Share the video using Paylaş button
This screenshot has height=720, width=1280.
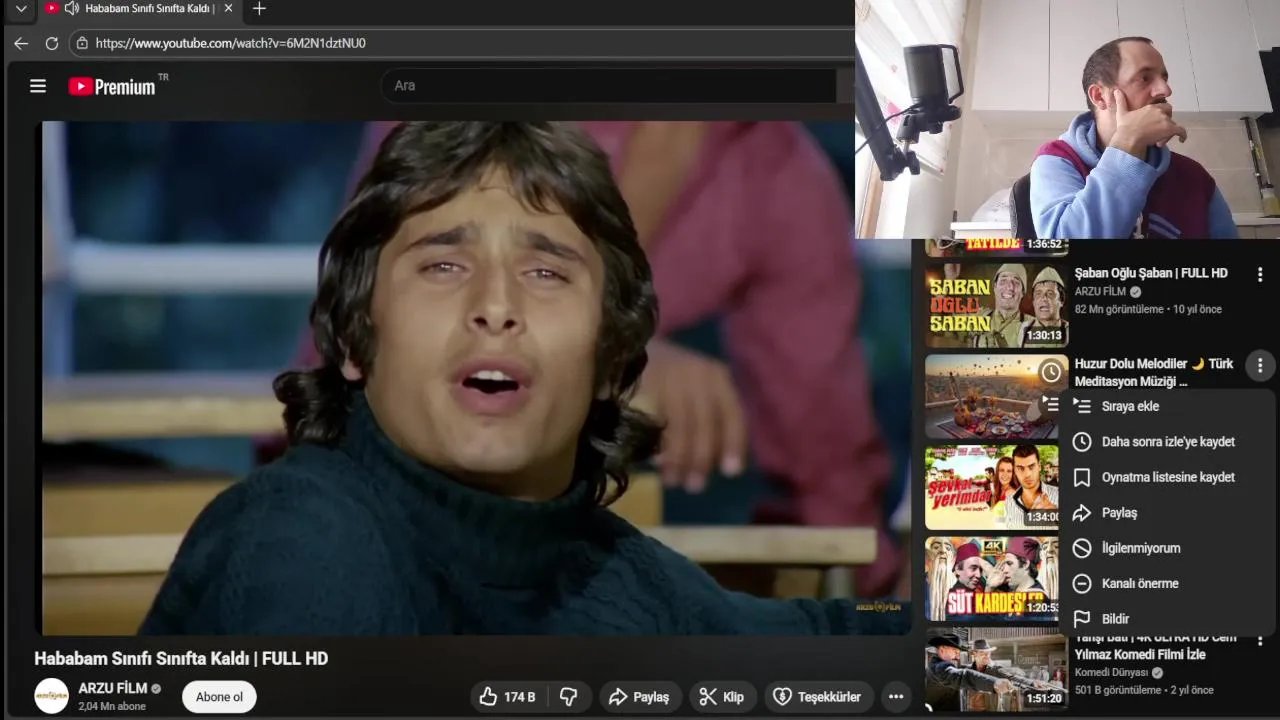(x=640, y=697)
